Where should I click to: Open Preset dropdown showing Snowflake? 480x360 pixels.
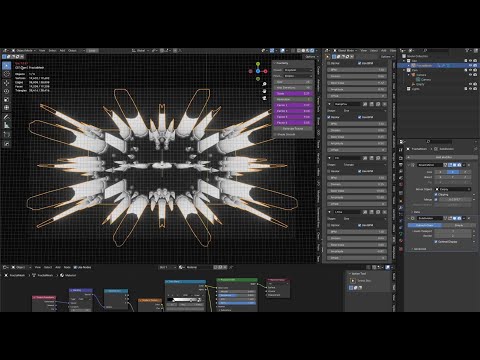coord(298,70)
